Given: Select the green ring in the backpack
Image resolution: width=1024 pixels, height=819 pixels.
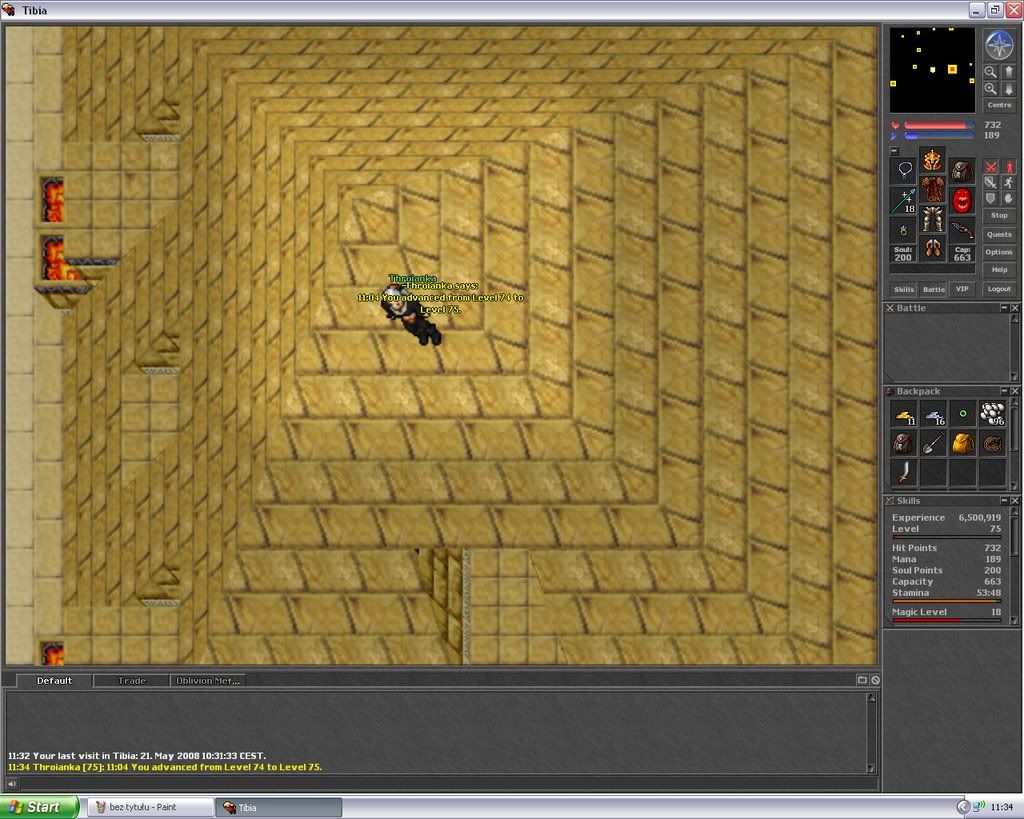Looking at the screenshot, I should pyautogui.click(x=963, y=414).
